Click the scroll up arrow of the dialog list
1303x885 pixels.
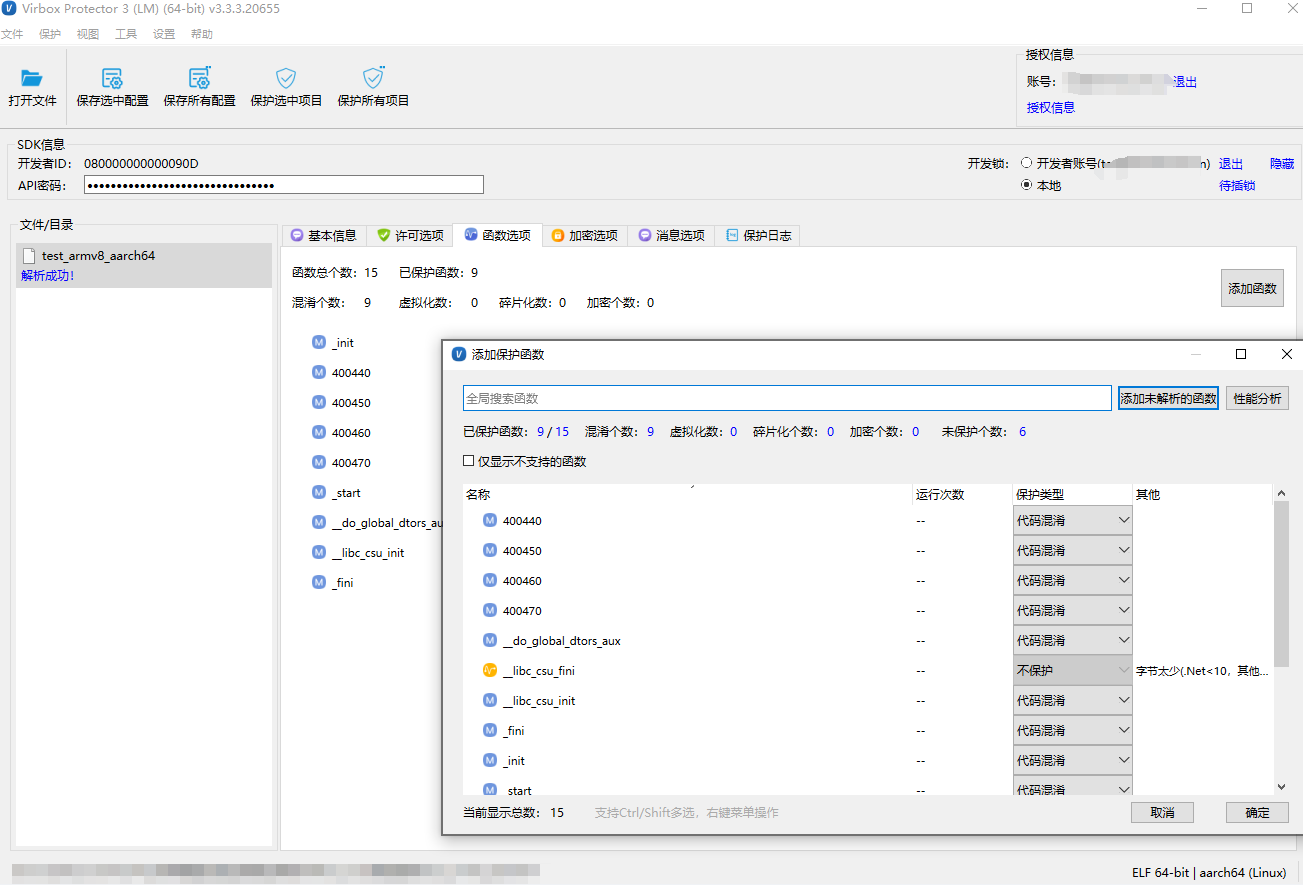click(1281, 493)
